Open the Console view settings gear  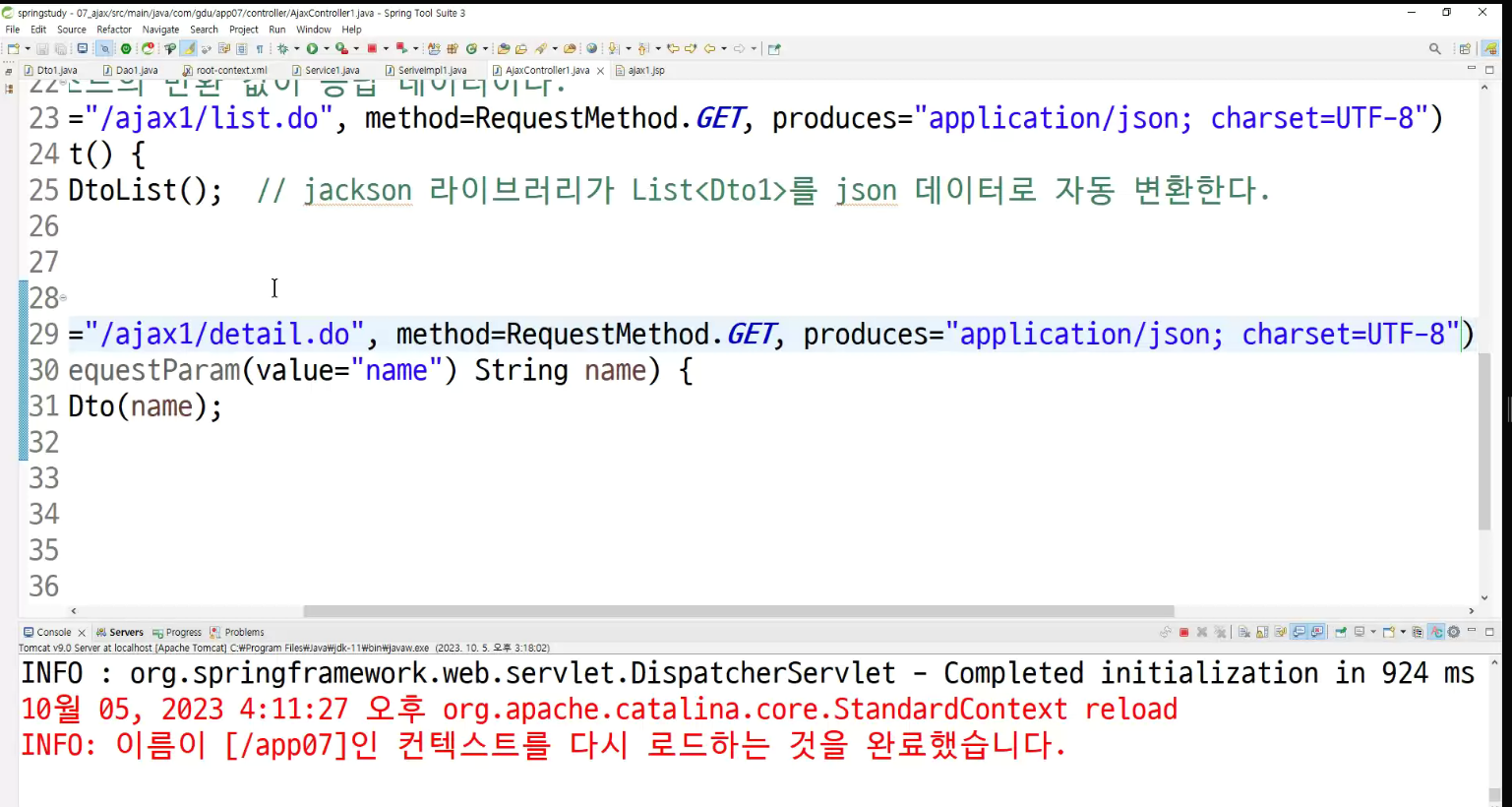pos(1453,632)
